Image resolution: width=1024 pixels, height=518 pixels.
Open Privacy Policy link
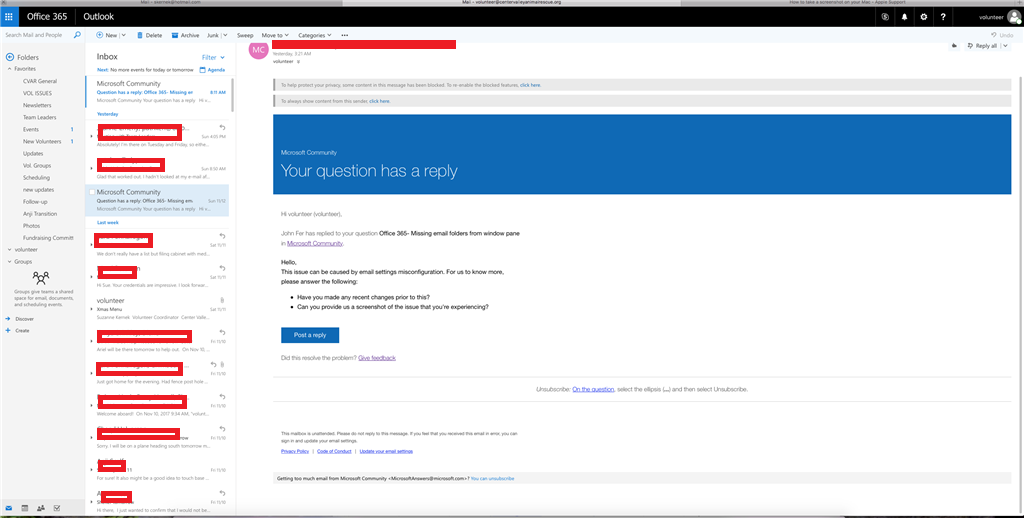295,451
